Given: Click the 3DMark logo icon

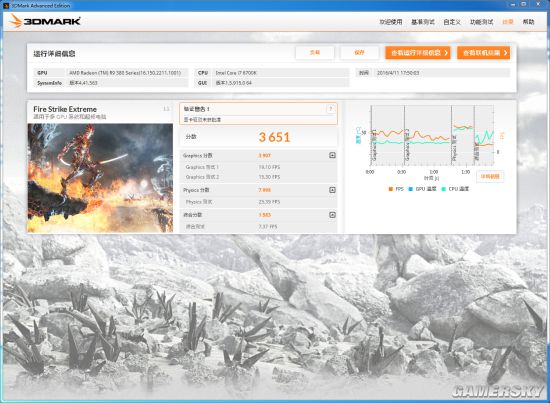Looking at the screenshot, I should (15, 21).
